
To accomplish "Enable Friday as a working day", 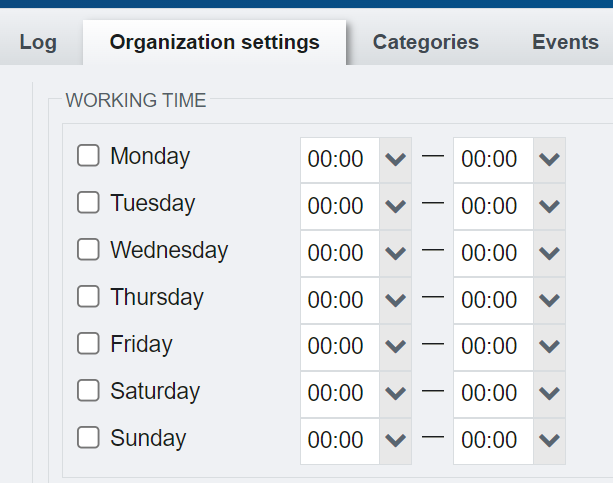I will pyautogui.click(x=89, y=344).
